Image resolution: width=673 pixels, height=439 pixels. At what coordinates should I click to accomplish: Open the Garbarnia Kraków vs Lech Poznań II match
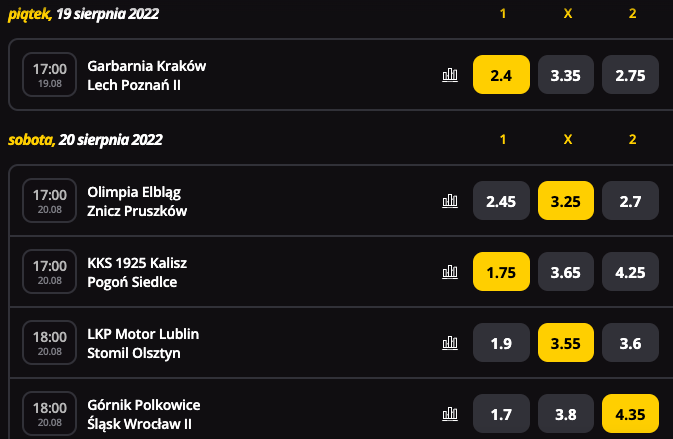[147, 76]
